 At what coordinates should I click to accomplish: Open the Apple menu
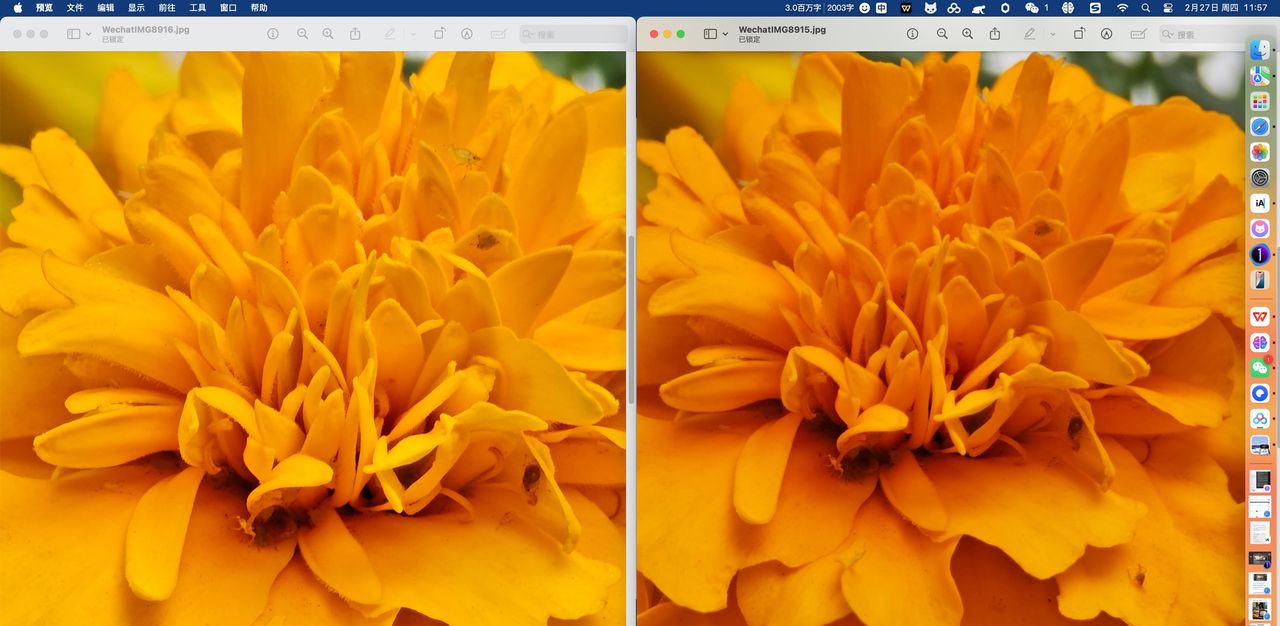coord(17,7)
